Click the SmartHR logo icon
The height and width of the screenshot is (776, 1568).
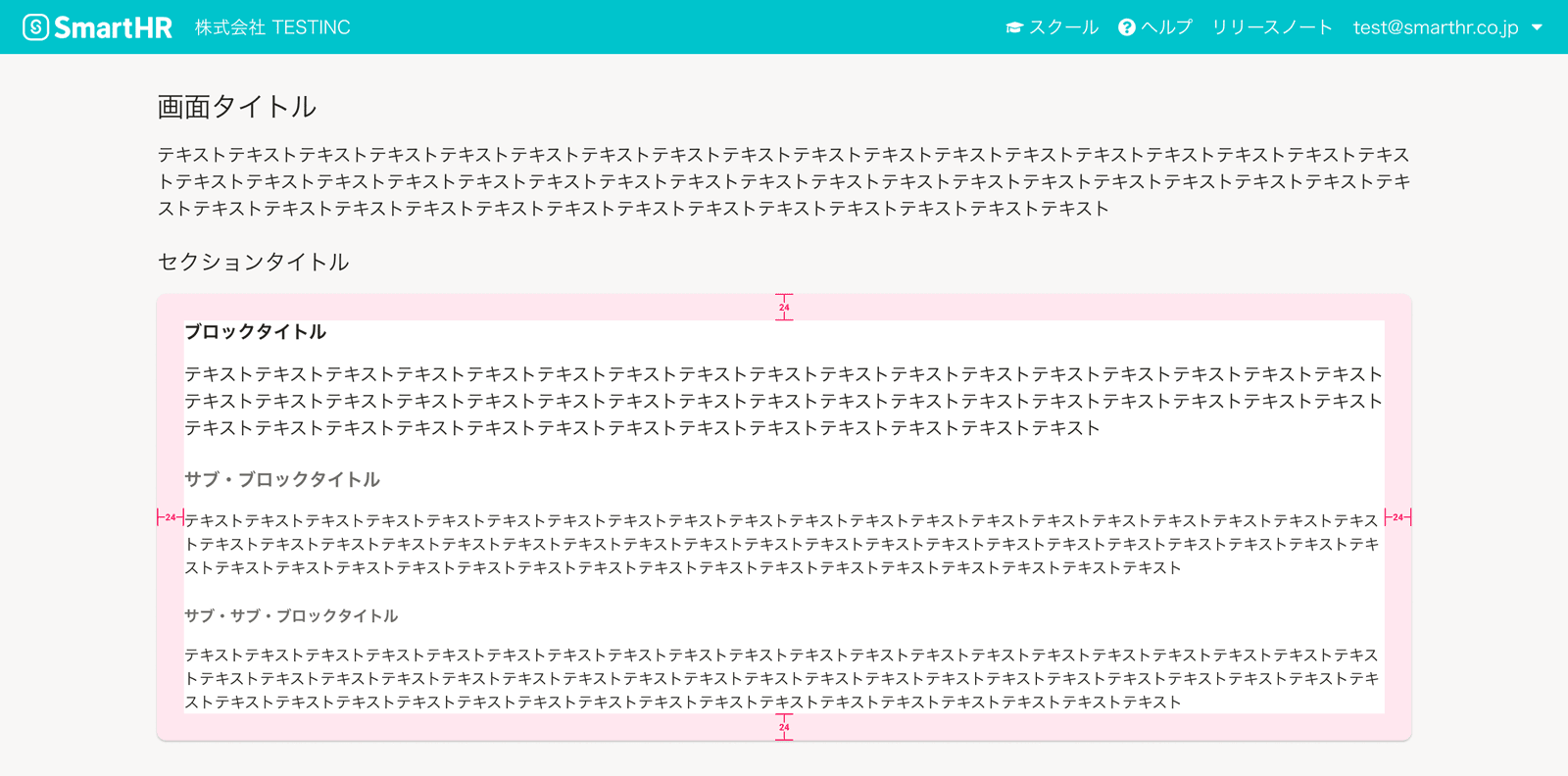[35, 27]
